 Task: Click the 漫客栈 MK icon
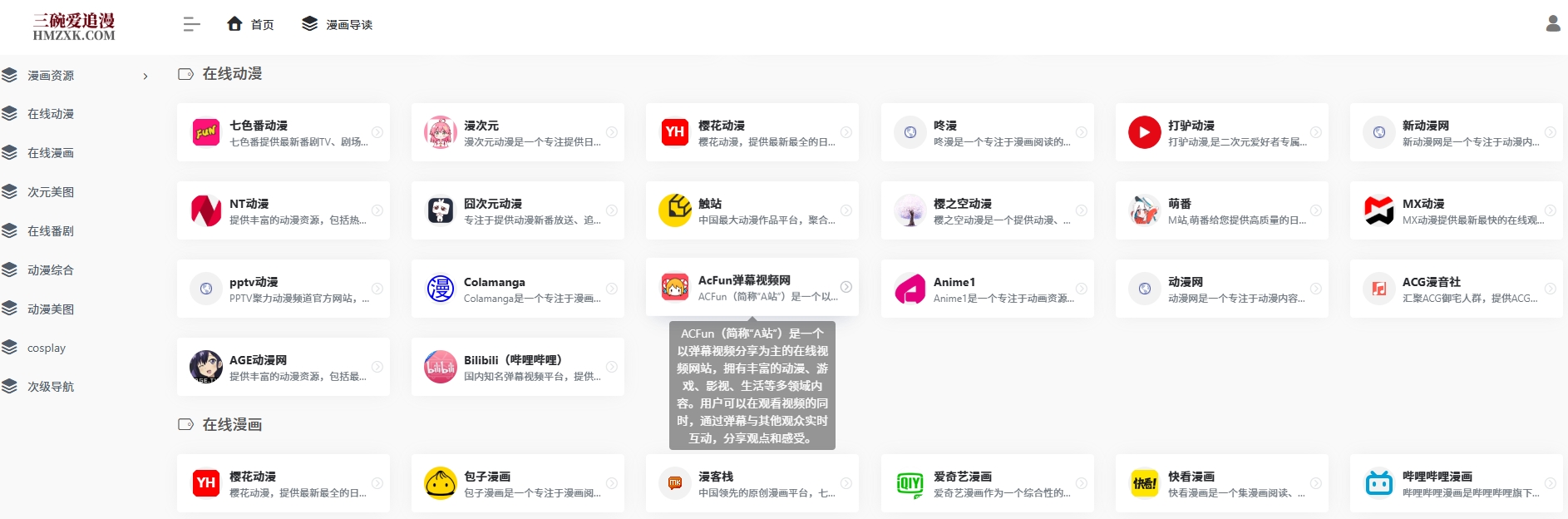click(675, 483)
